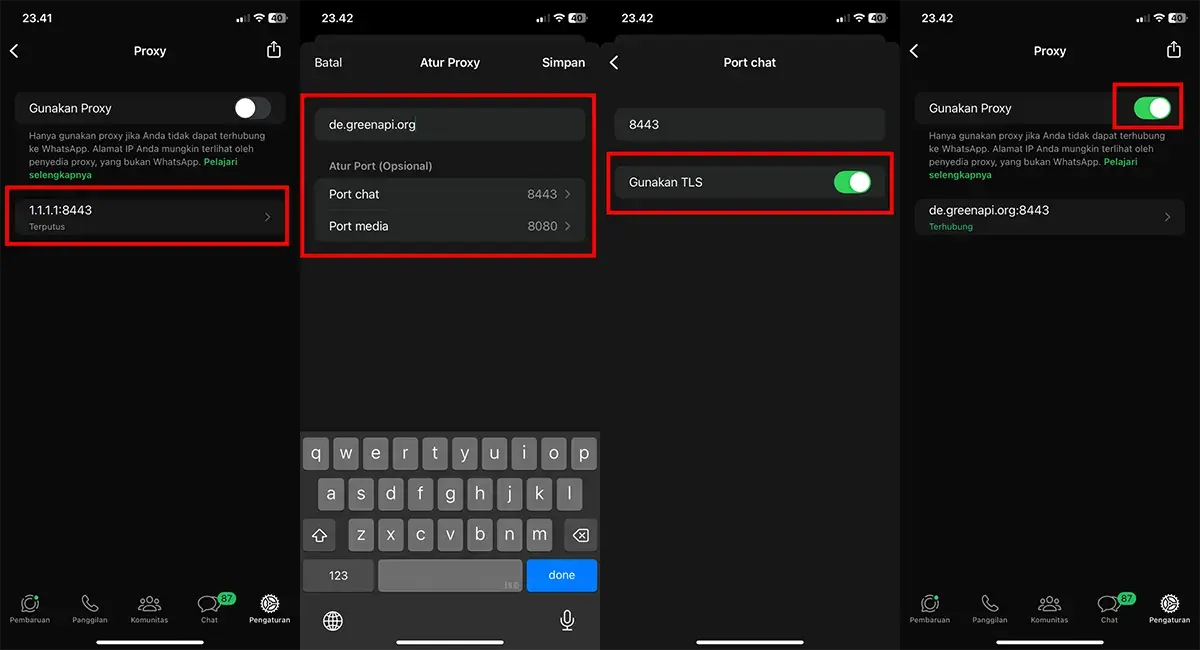Expand the Port chat row
1200x650 pixels.
pos(450,194)
